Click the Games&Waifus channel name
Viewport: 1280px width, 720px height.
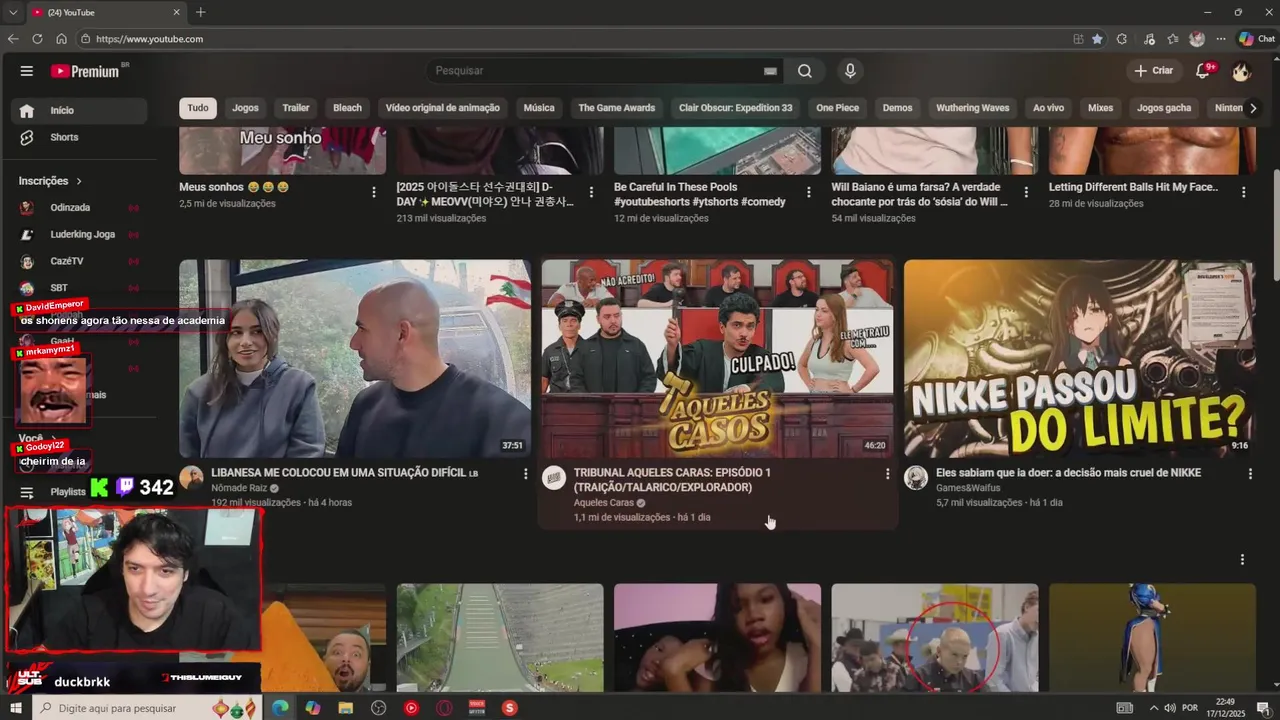(x=968, y=488)
